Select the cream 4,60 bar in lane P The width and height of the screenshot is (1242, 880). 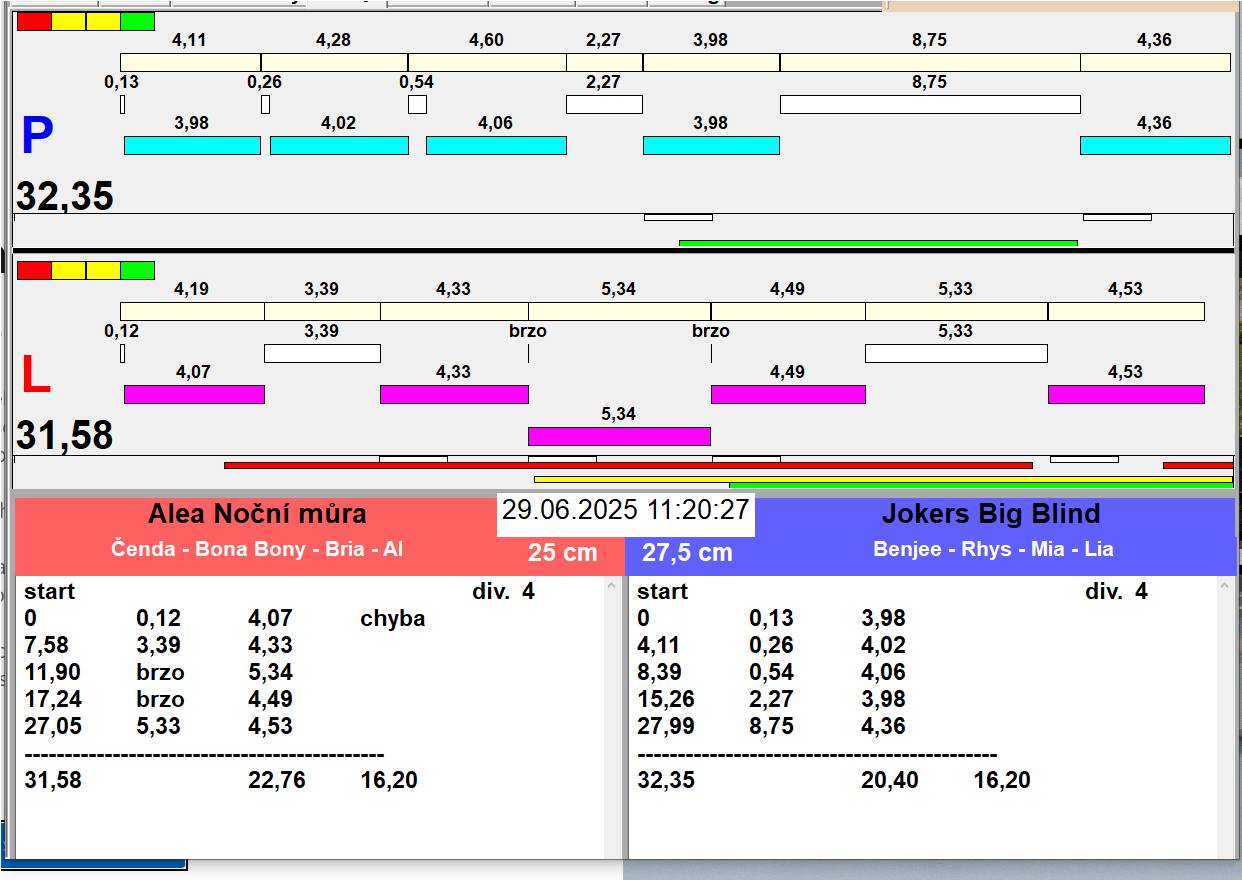[487, 62]
